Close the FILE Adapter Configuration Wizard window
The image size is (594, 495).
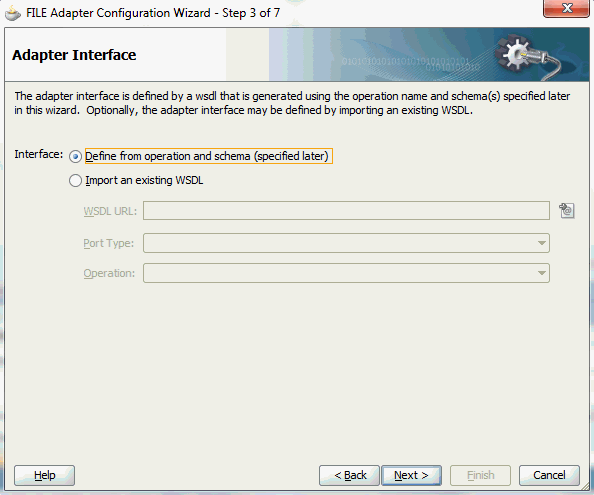(566, 8)
